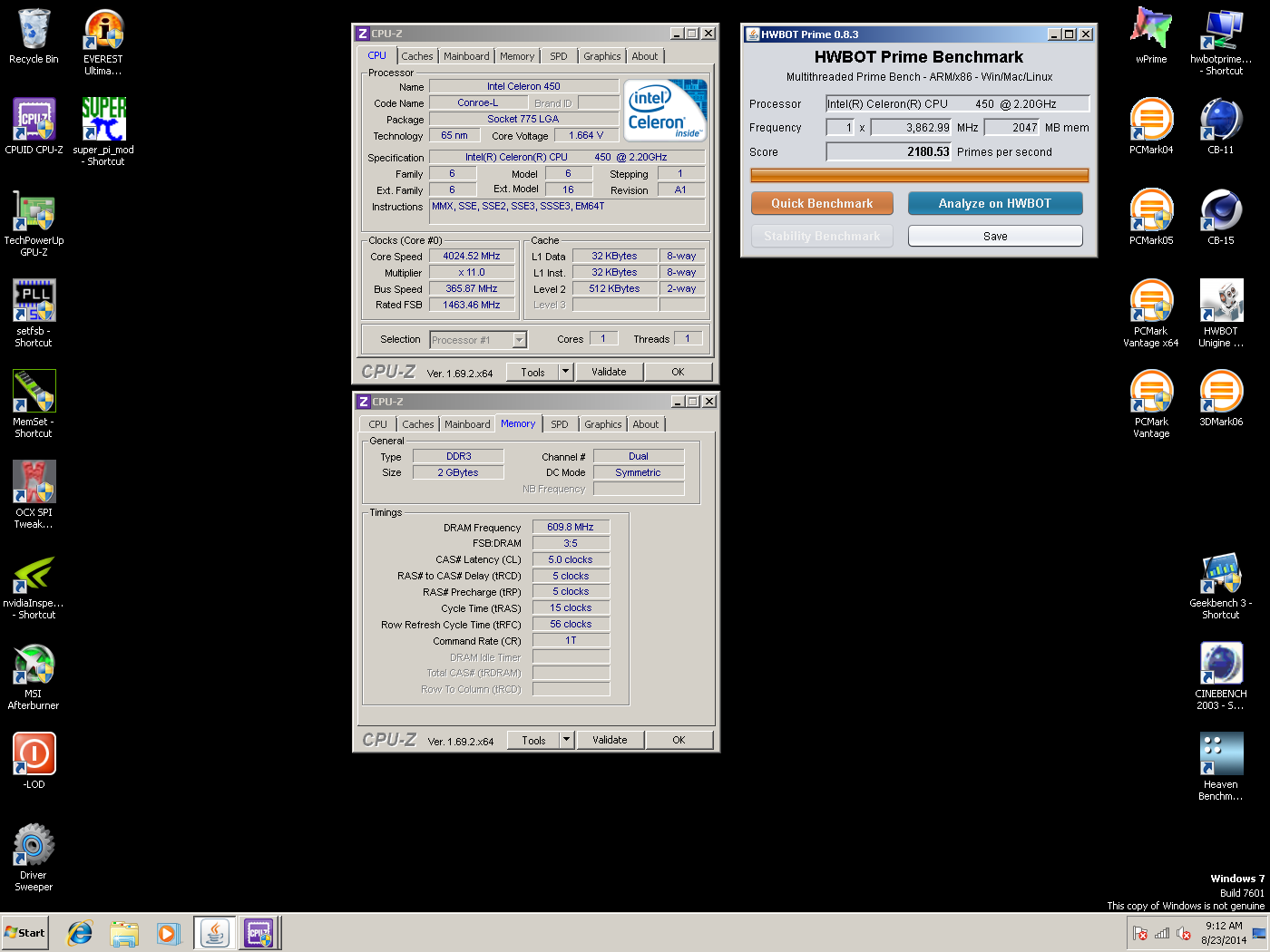Open Internet Explorer from taskbar

[x=81, y=933]
